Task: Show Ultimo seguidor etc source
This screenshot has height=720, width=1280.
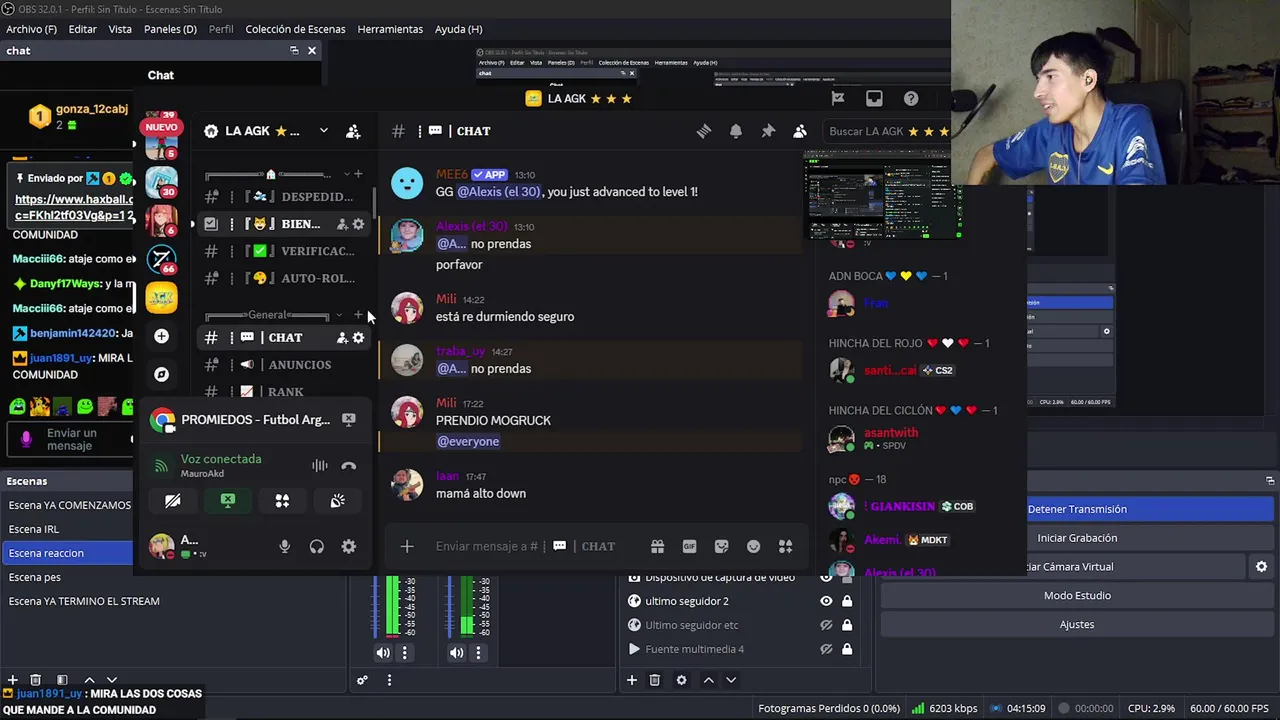Action: point(826,625)
